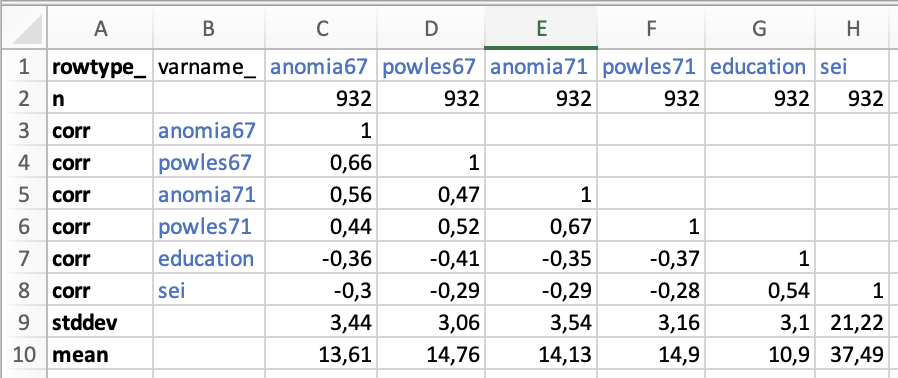
Task: Click the 14,76 mean cell
Action: pyautogui.click(x=430, y=356)
